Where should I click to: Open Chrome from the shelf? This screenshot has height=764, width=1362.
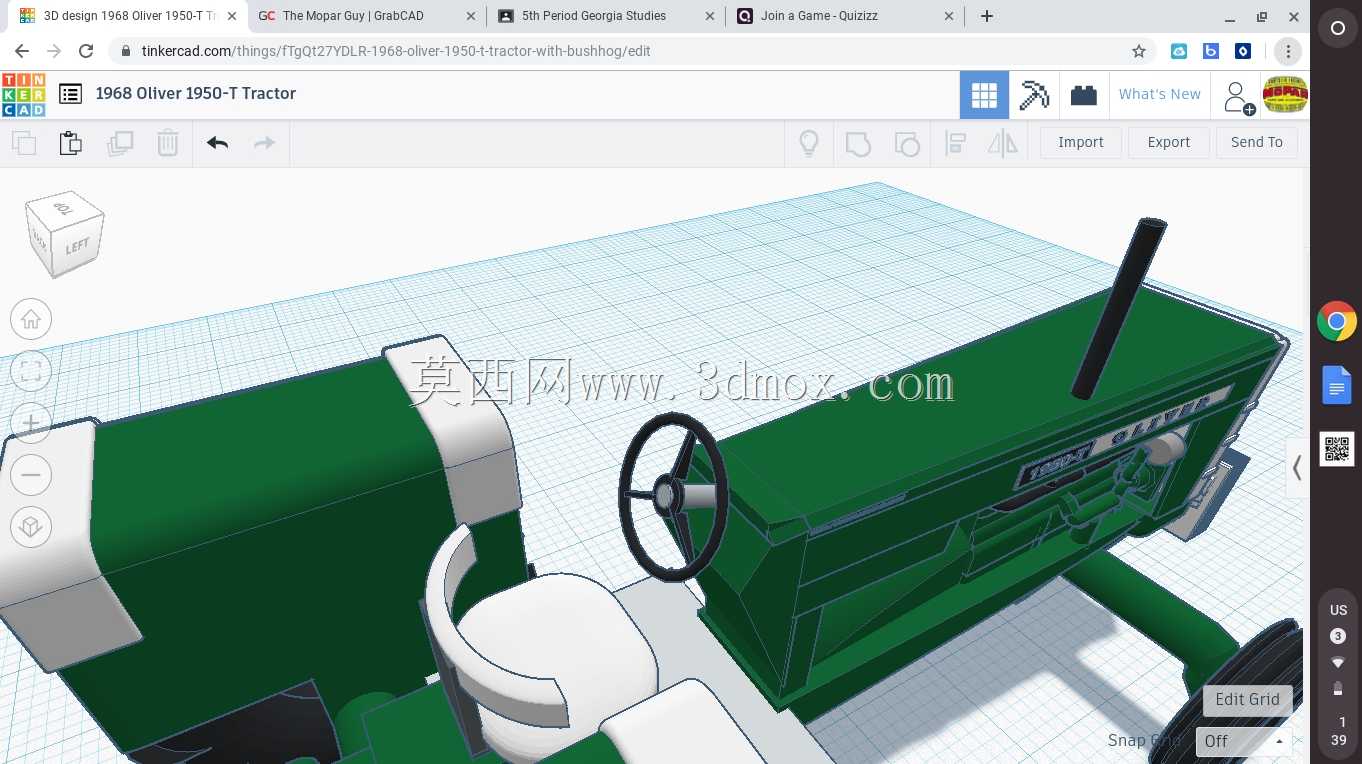[1337, 321]
